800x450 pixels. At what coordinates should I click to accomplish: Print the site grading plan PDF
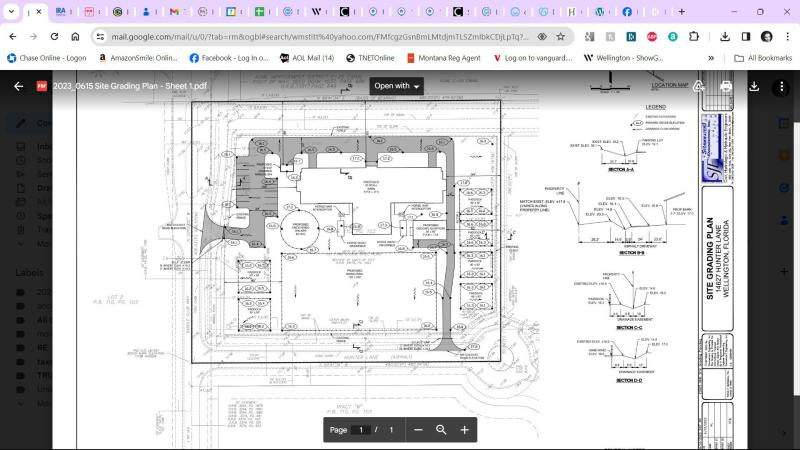coord(726,86)
